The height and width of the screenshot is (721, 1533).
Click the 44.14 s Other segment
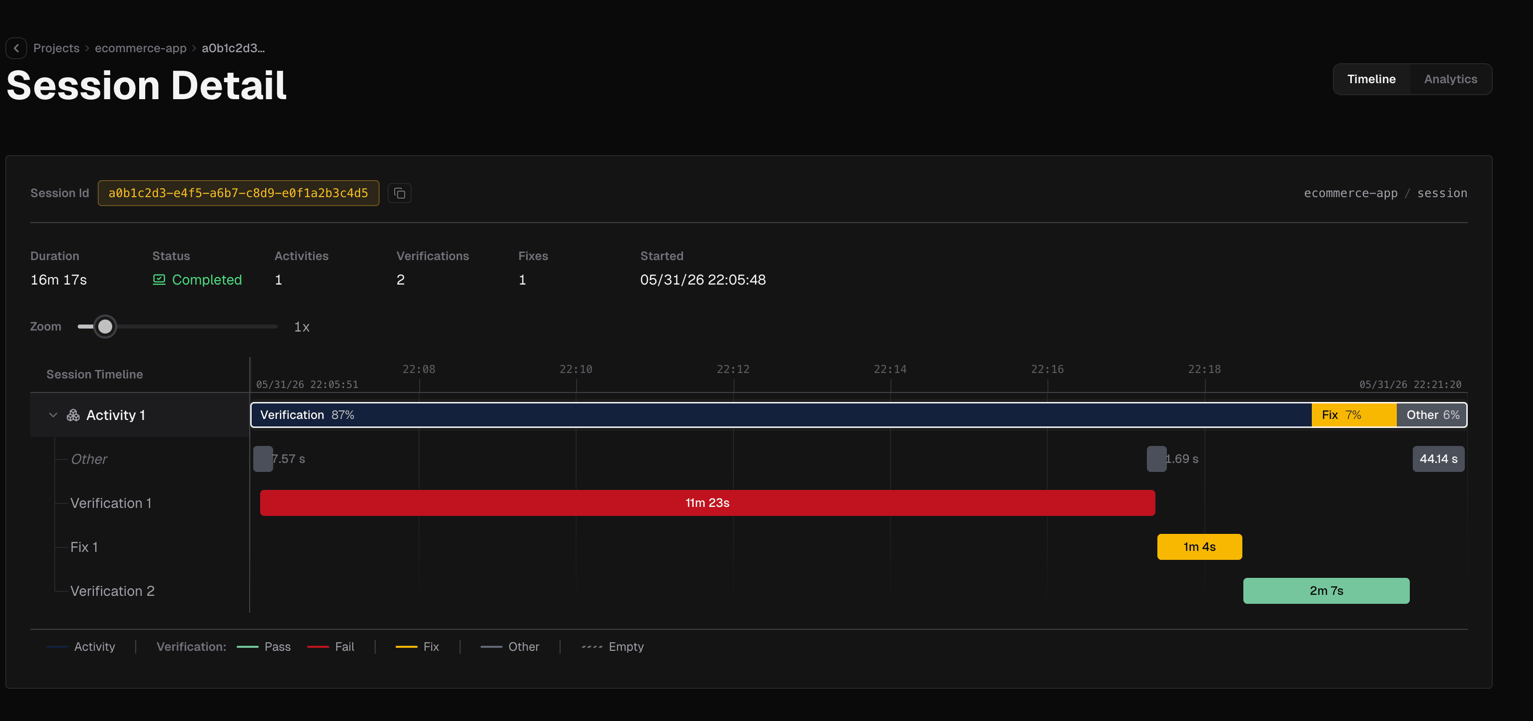1438,459
